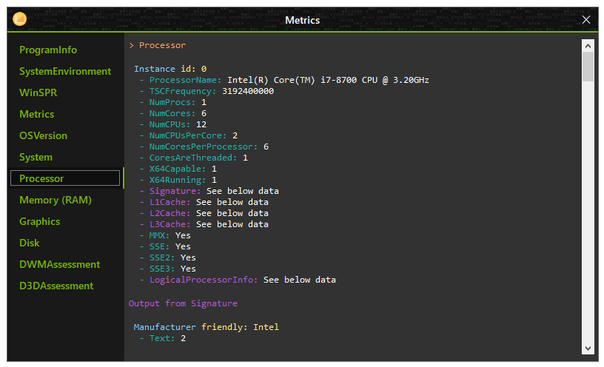
Task: Show the OSVersion details
Action: (43, 136)
